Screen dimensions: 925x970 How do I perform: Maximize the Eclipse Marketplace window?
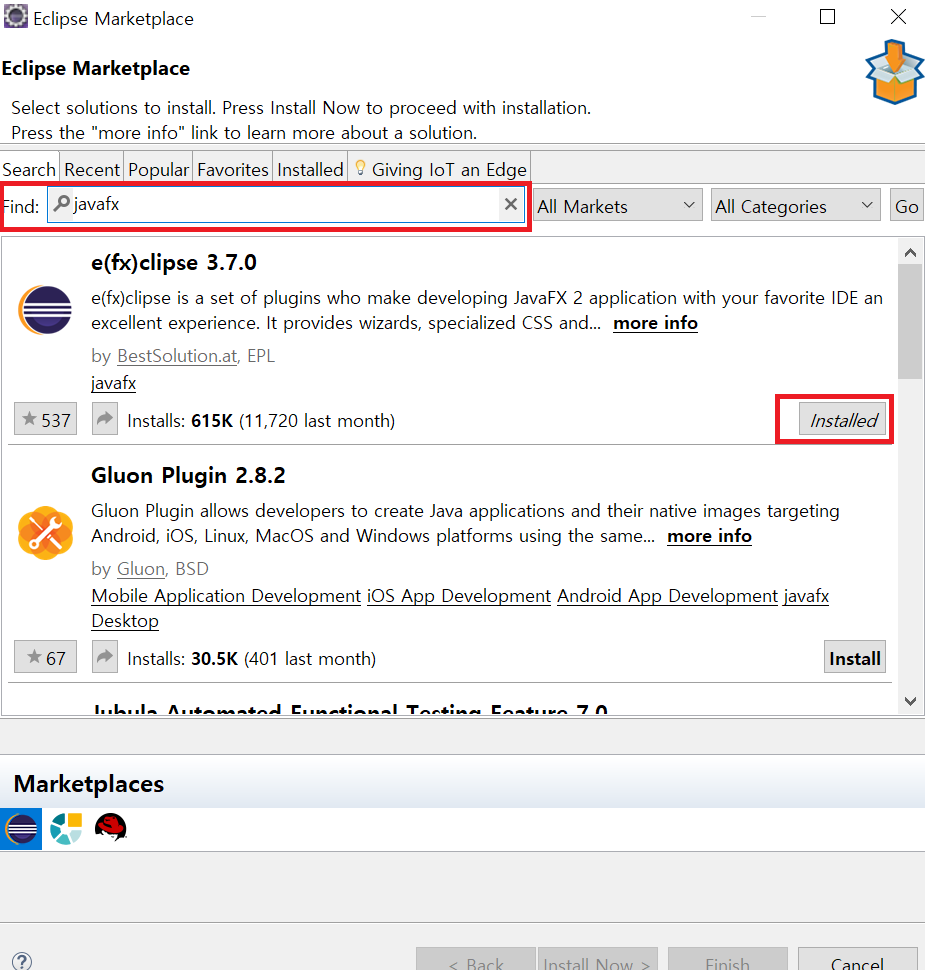coord(827,17)
